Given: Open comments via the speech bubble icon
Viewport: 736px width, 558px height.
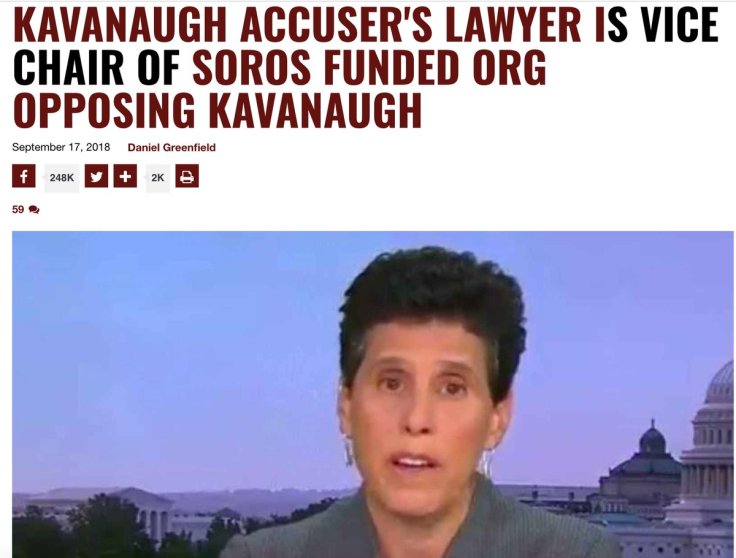Looking at the screenshot, I should (34, 209).
